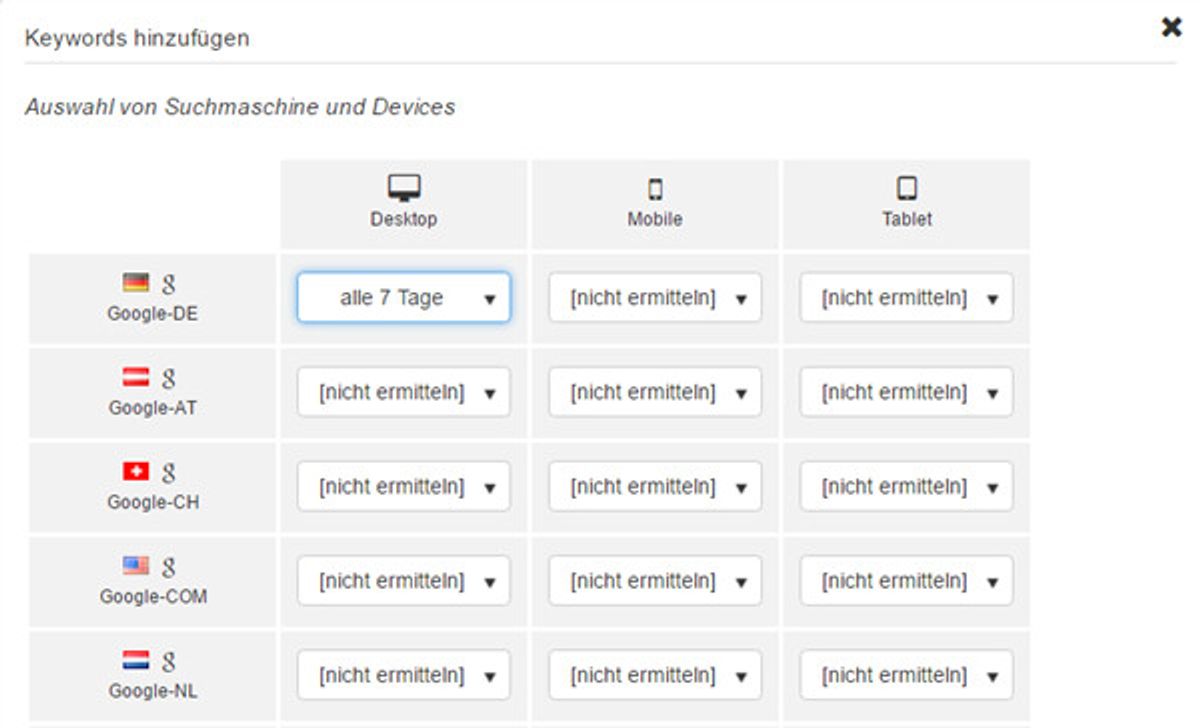Open Google-DE Mobile dropdown
The height and width of the screenshot is (728, 1200).
[655, 298]
